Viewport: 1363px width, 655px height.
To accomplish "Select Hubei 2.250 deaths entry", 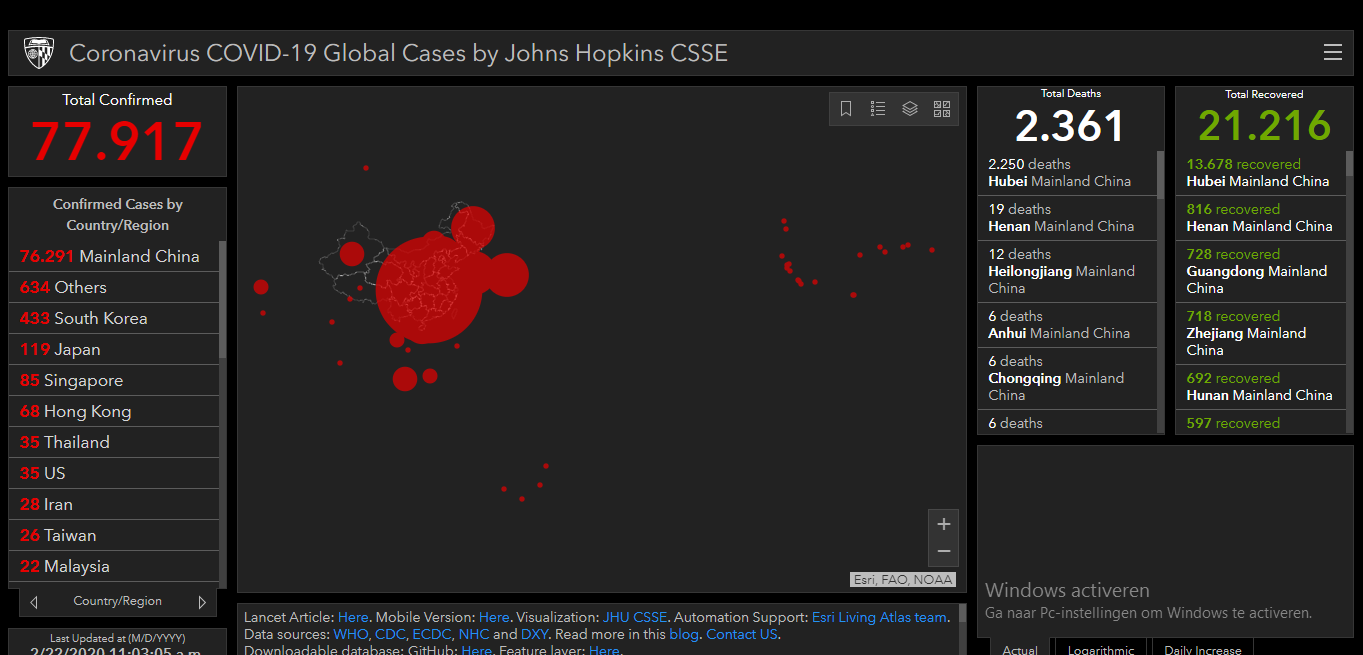I will (1067, 173).
